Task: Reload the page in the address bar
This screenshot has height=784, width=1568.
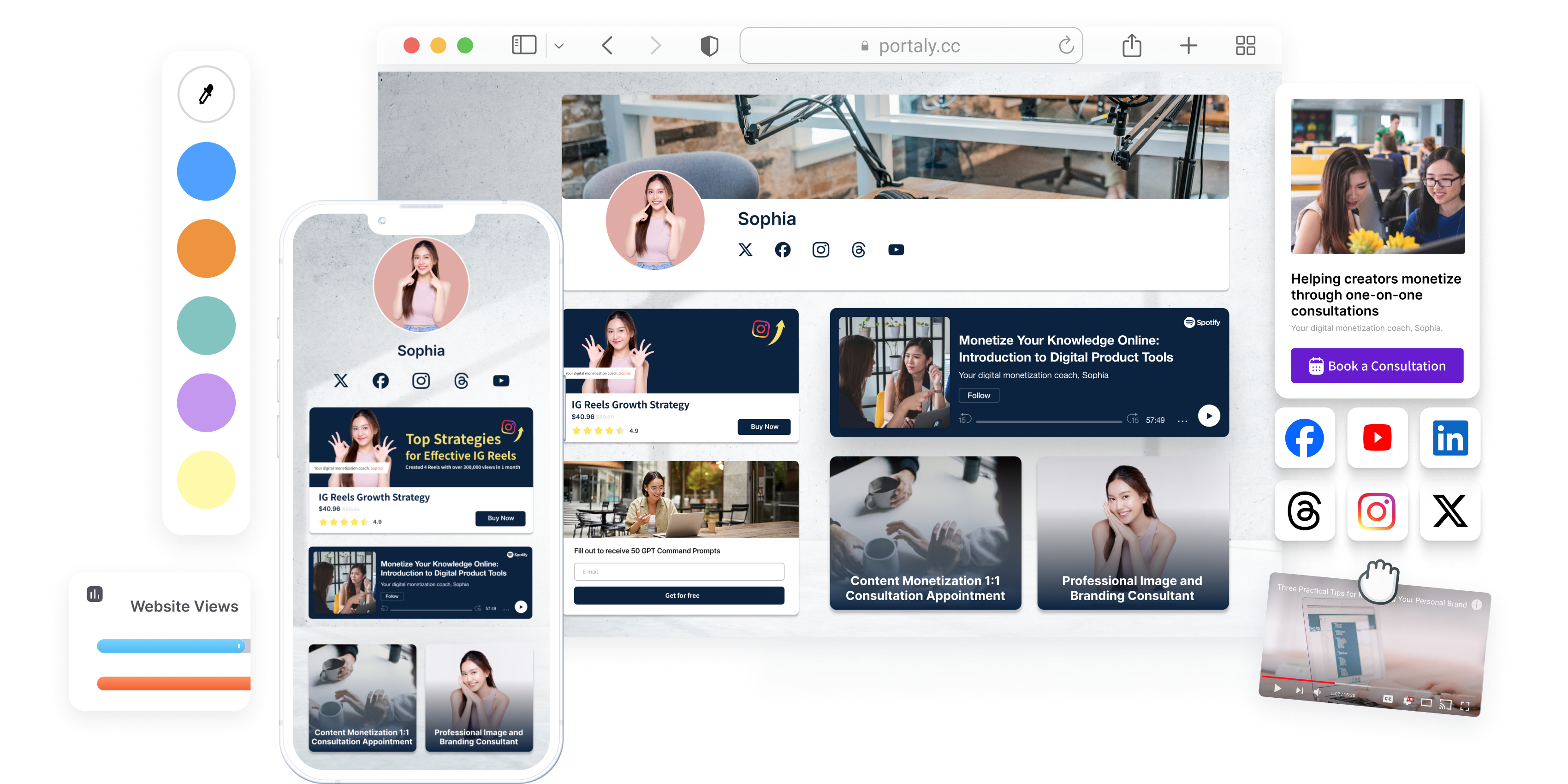Action: pyautogui.click(x=1066, y=45)
